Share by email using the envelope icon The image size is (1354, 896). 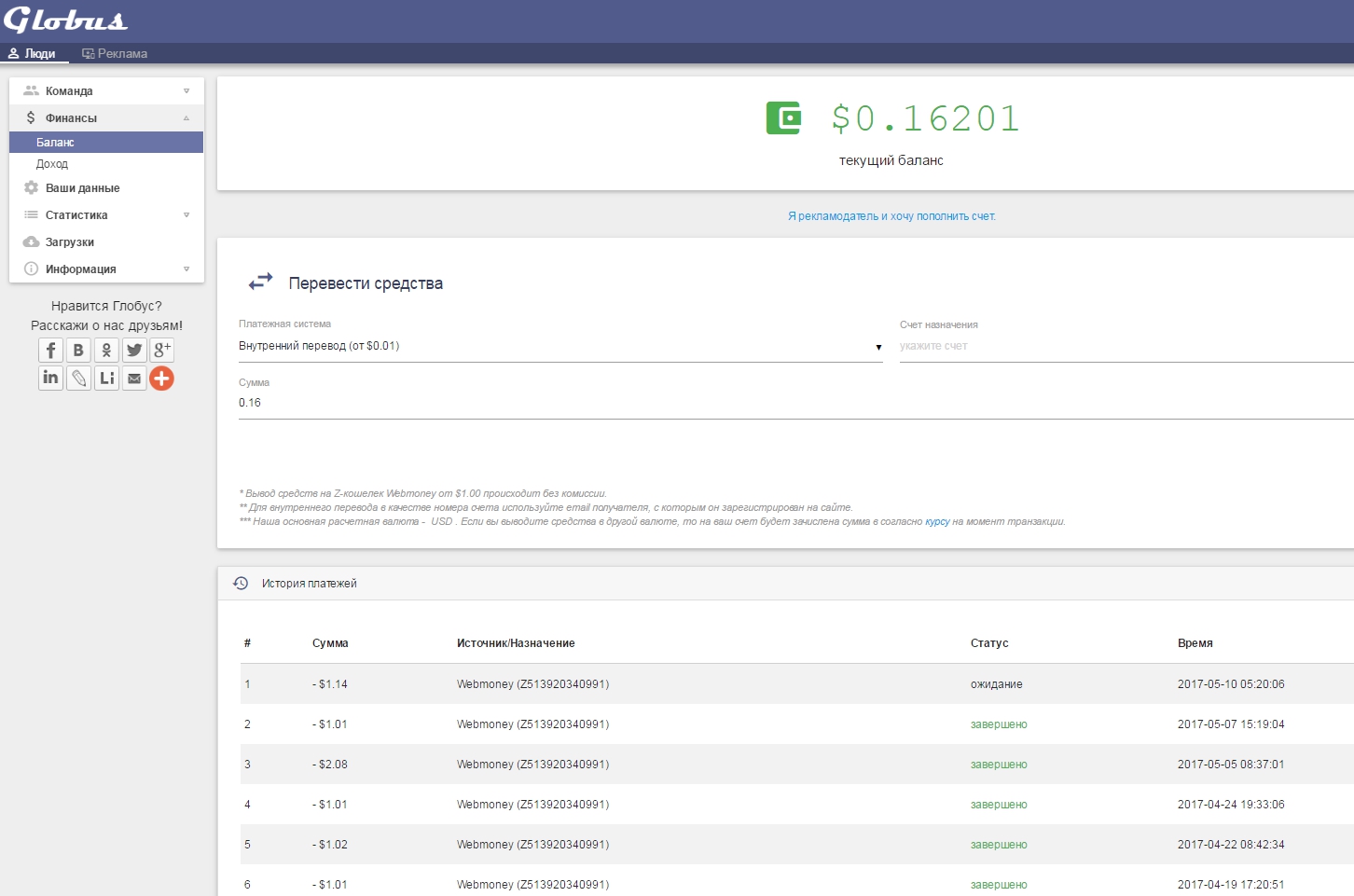coord(134,378)
